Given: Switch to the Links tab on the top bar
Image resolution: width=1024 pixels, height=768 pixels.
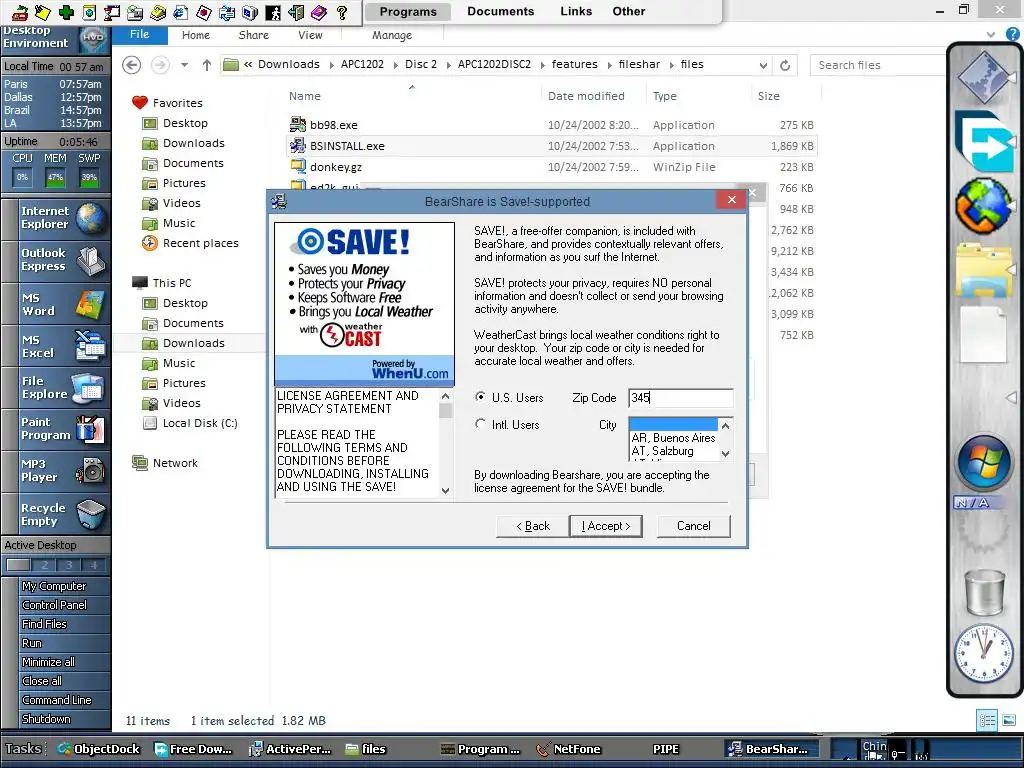Looking at the screenshot, I should [x=576, y=11].
